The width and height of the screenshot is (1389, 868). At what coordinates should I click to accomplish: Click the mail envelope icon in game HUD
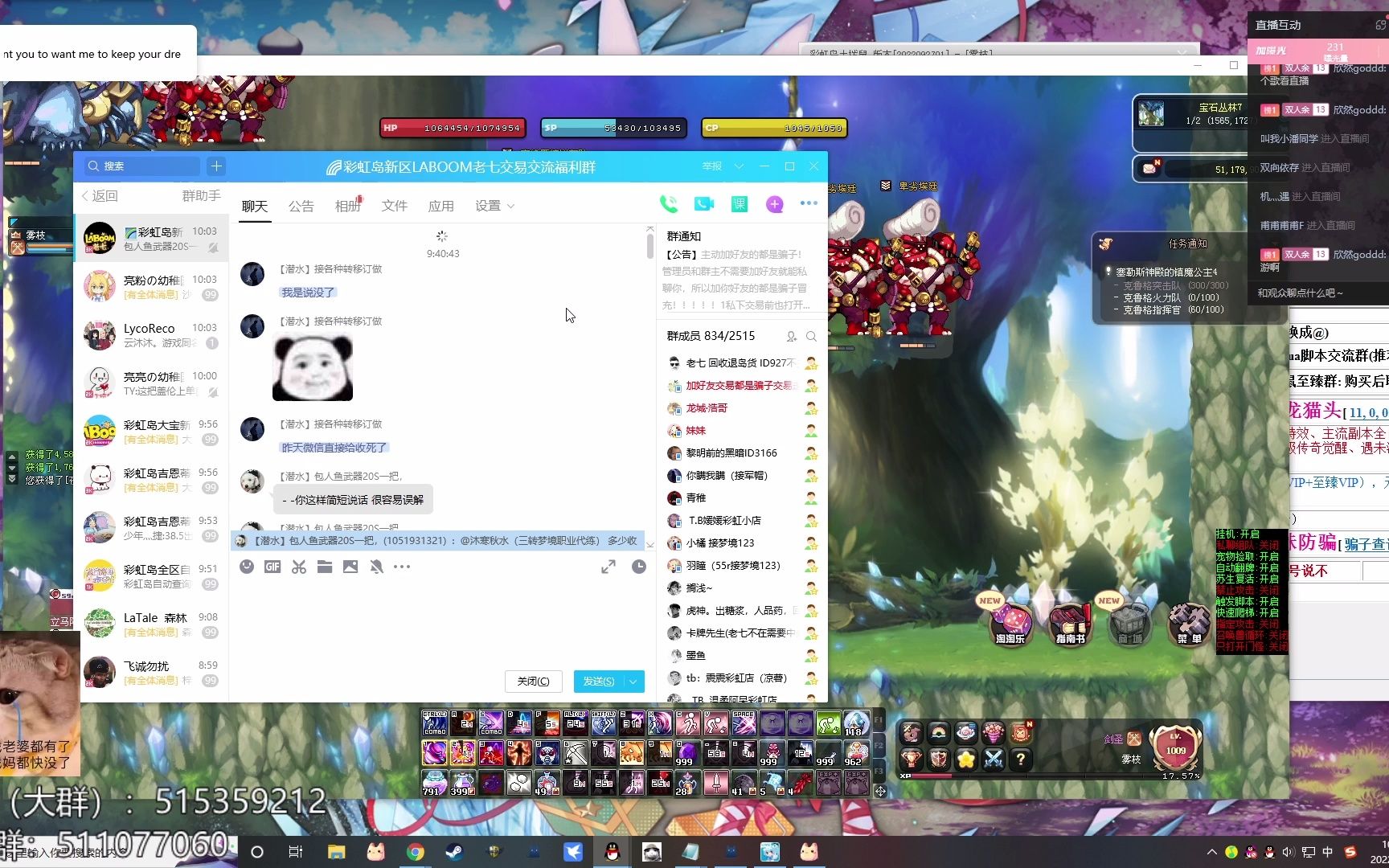pos(1150,168)
